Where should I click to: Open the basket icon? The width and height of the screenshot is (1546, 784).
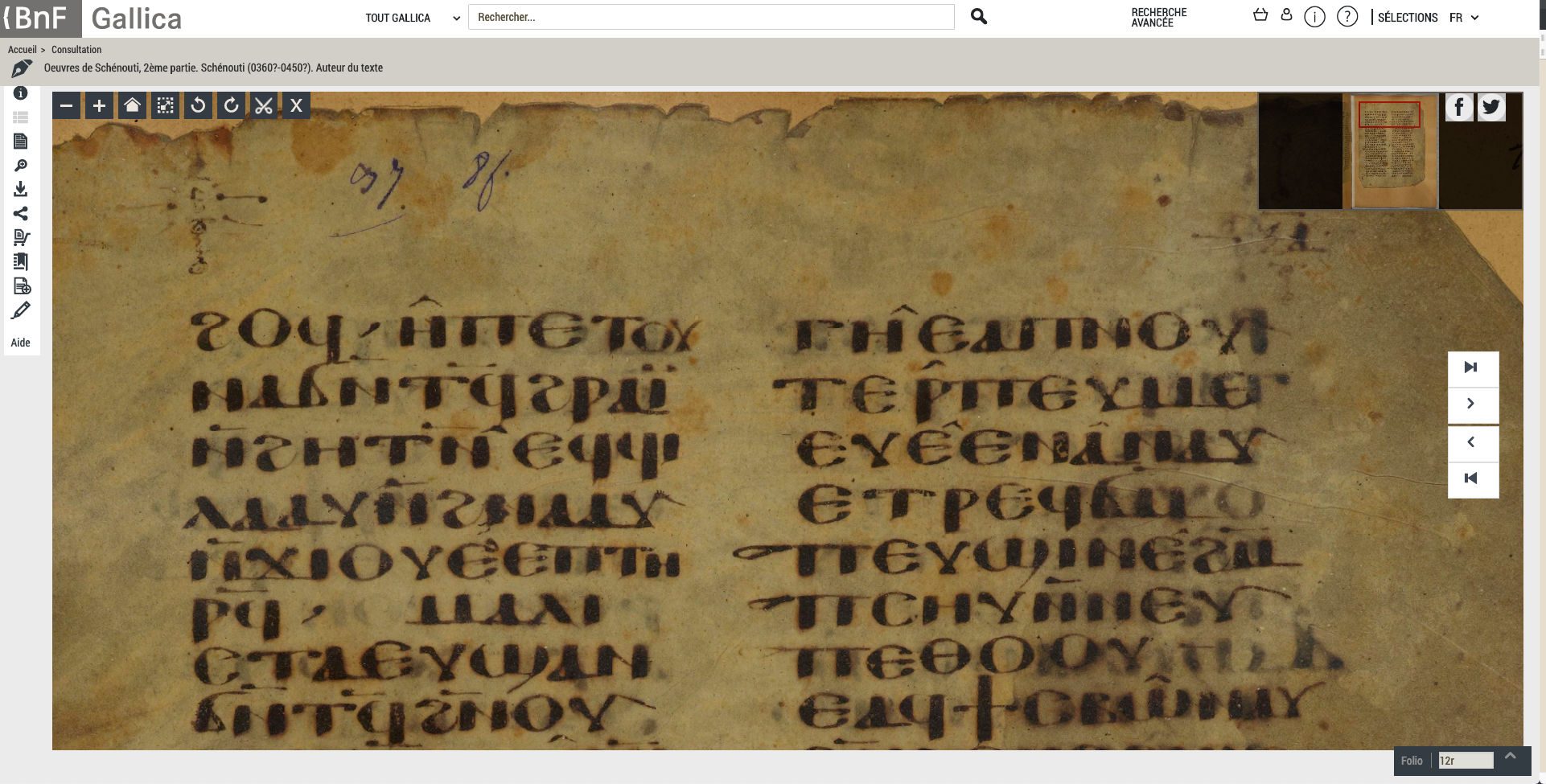point(1260,15)
